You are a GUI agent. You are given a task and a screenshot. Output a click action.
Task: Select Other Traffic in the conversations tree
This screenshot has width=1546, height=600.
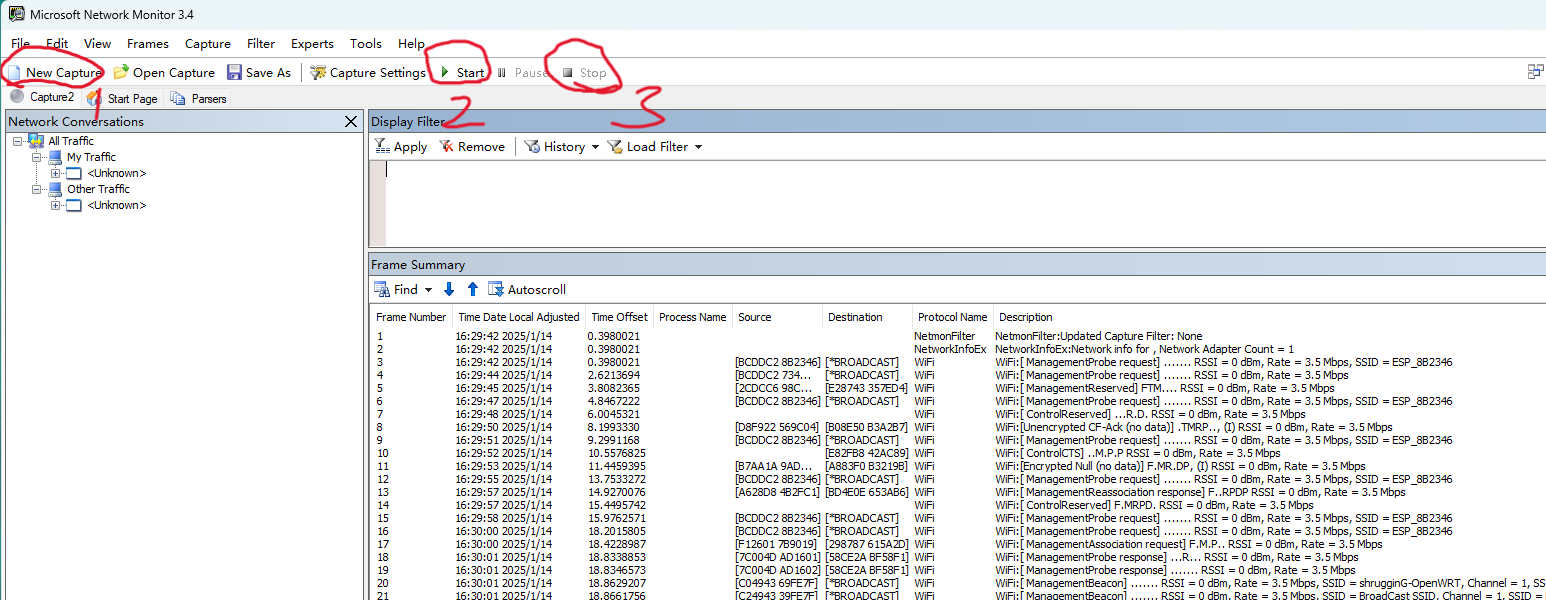pos(98,189)
